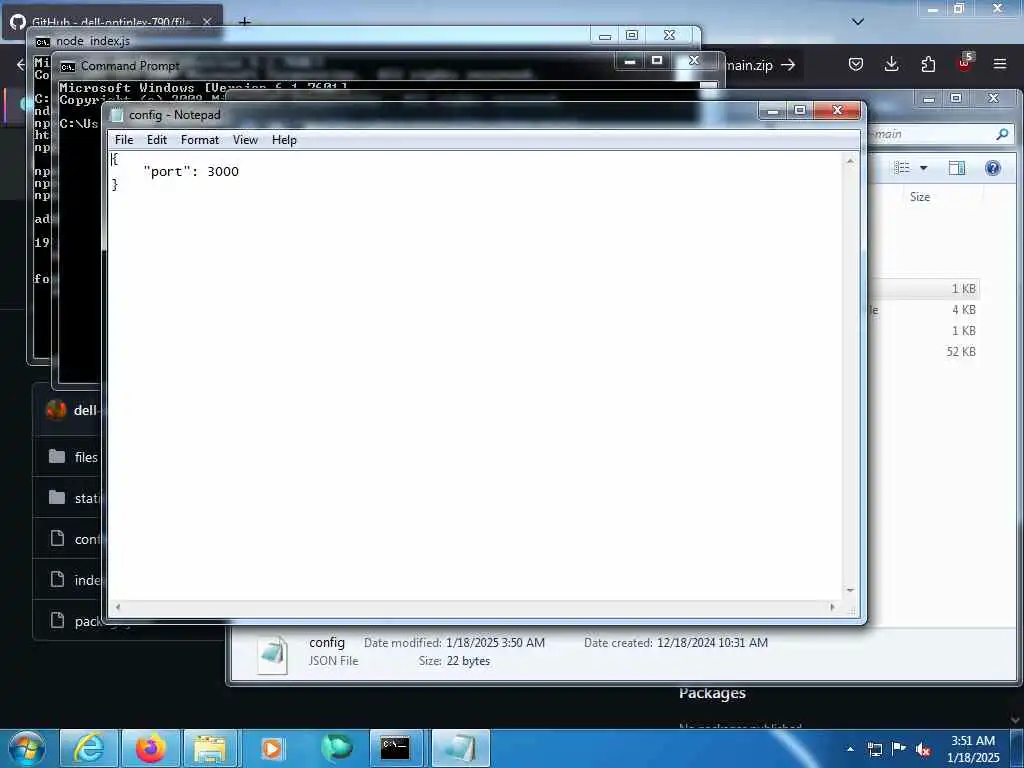Click the Notepad vertical scrollbar down arrow
This screenshot has width=1024, height=768.
(x=850, y=590)
